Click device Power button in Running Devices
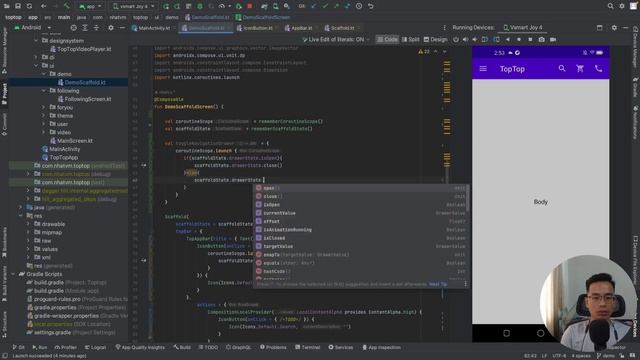Screen dimensions: 640x360 [x=456, y=40]
